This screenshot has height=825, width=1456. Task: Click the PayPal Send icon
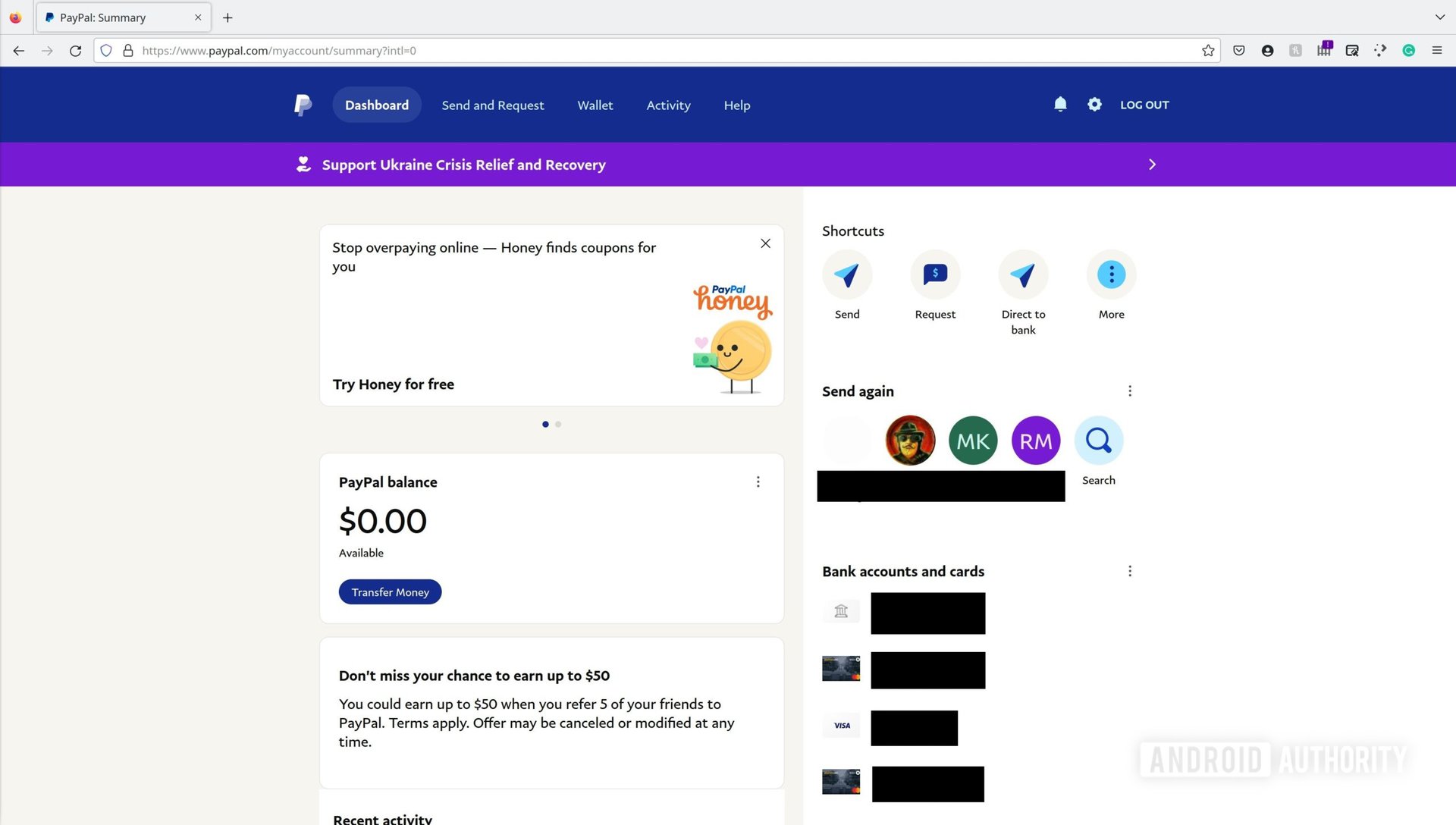[847, 274]
